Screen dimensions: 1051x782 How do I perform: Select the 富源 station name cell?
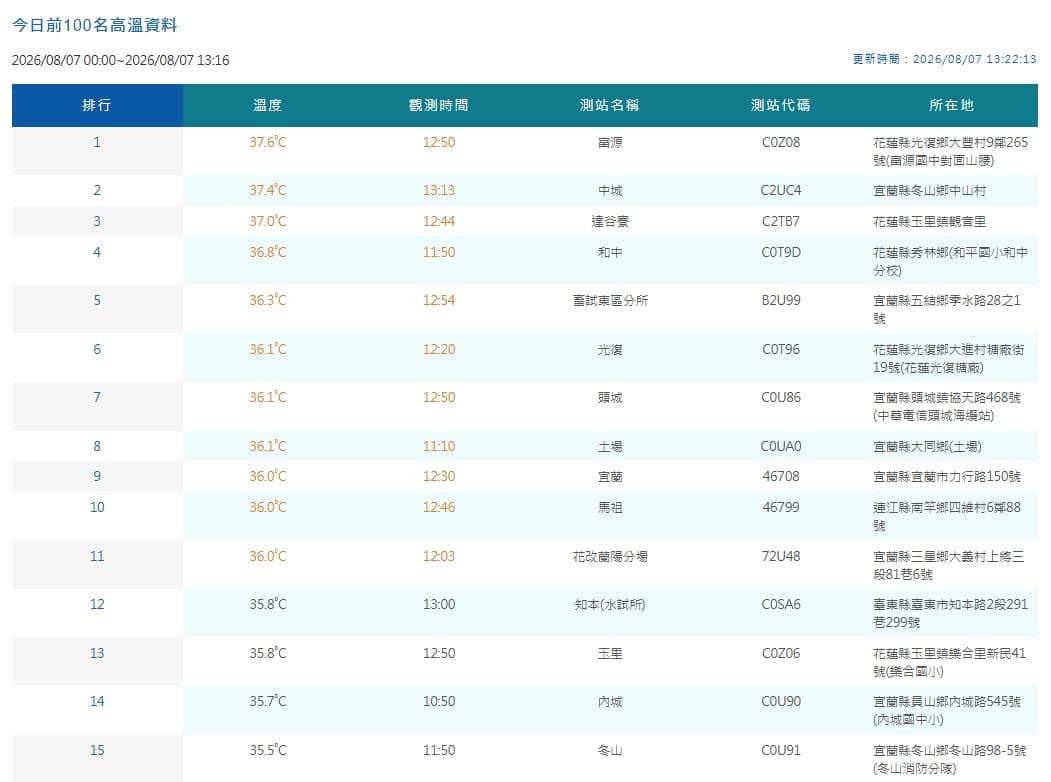click(x=610, y=143)
